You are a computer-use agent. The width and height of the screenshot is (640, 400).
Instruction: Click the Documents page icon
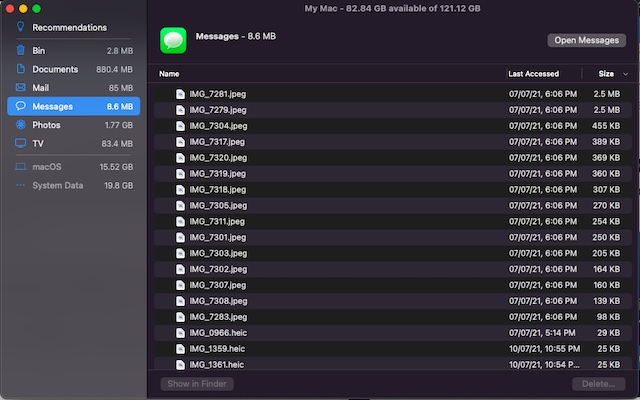[20, 69]
